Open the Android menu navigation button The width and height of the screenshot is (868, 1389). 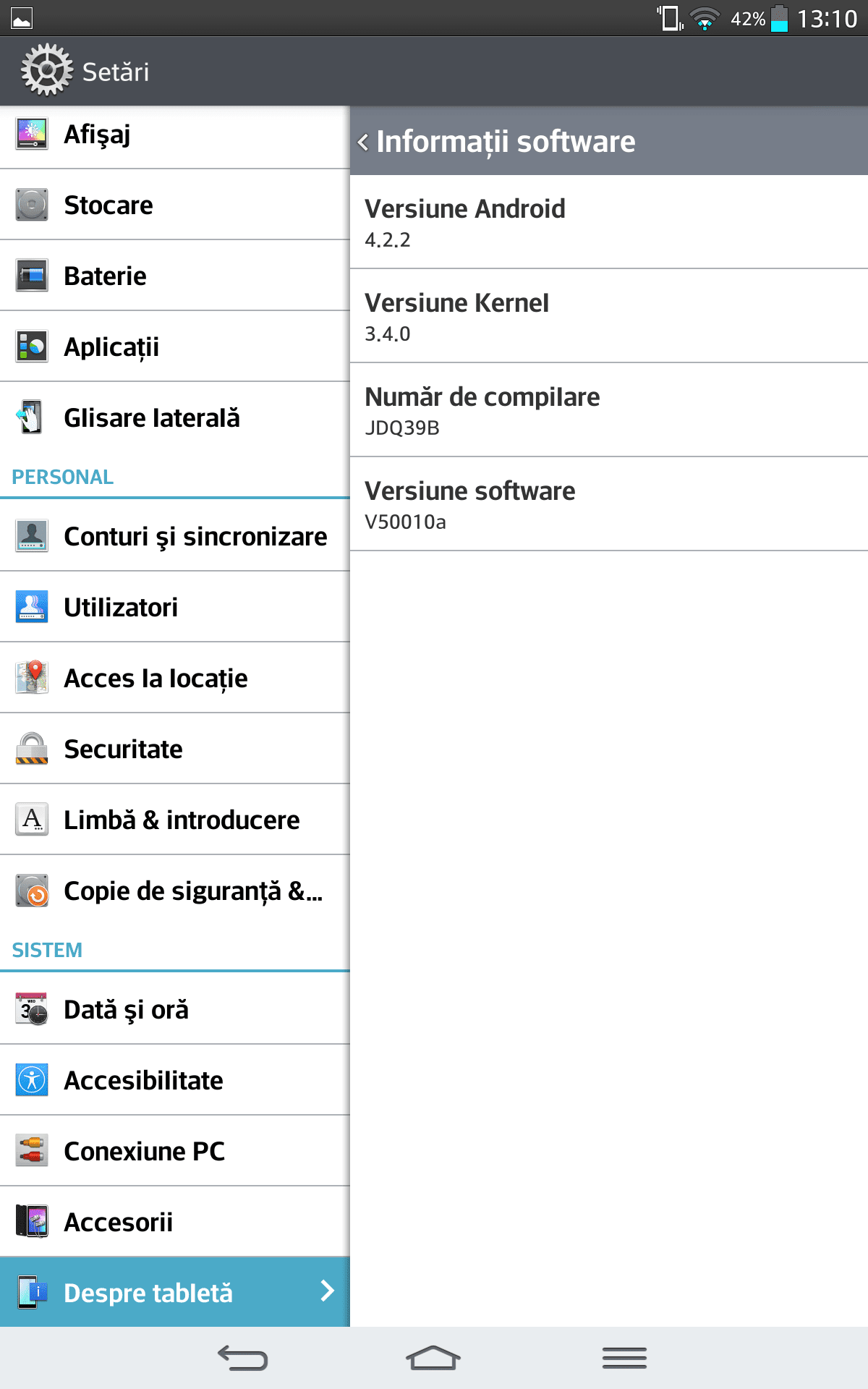624,1358
